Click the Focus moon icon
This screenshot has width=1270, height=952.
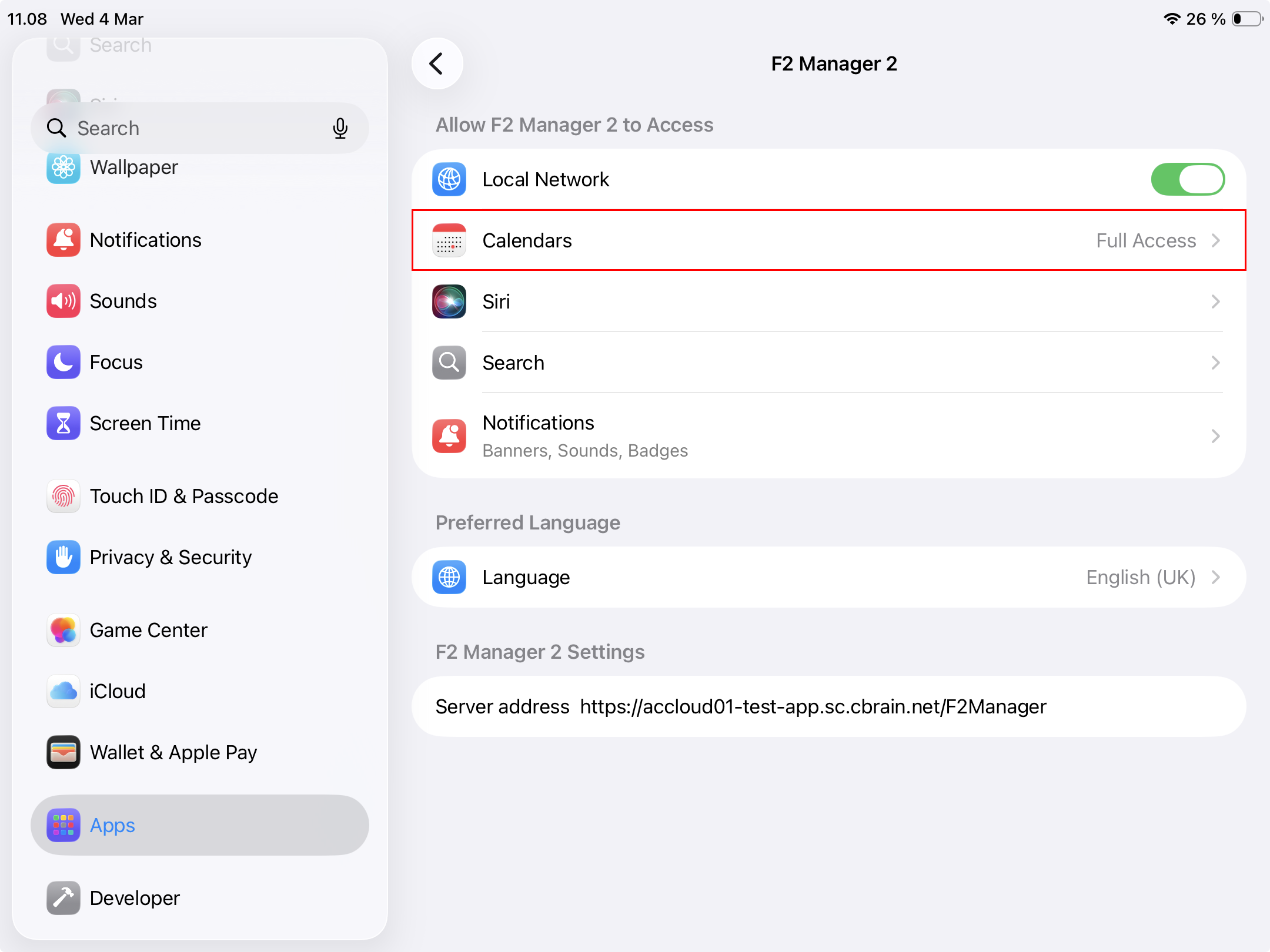point(63,362)
